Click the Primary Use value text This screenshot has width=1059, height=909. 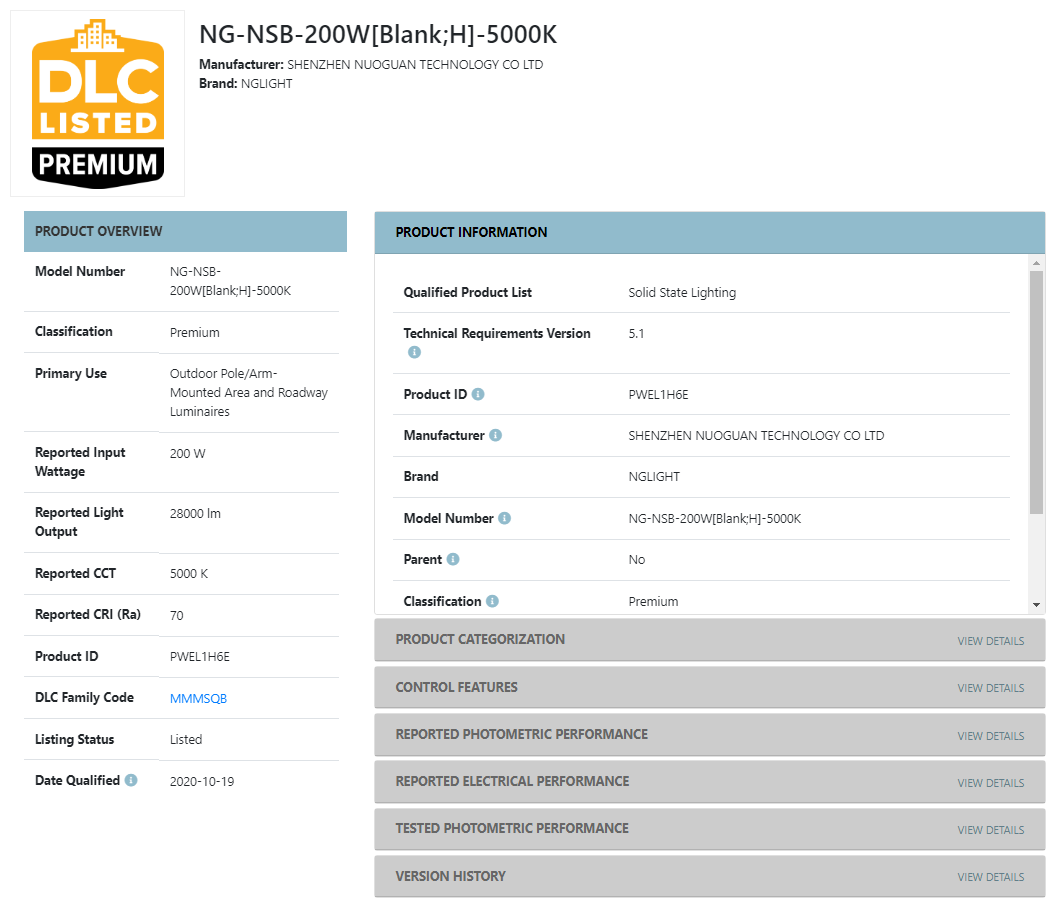click(249, 392)
